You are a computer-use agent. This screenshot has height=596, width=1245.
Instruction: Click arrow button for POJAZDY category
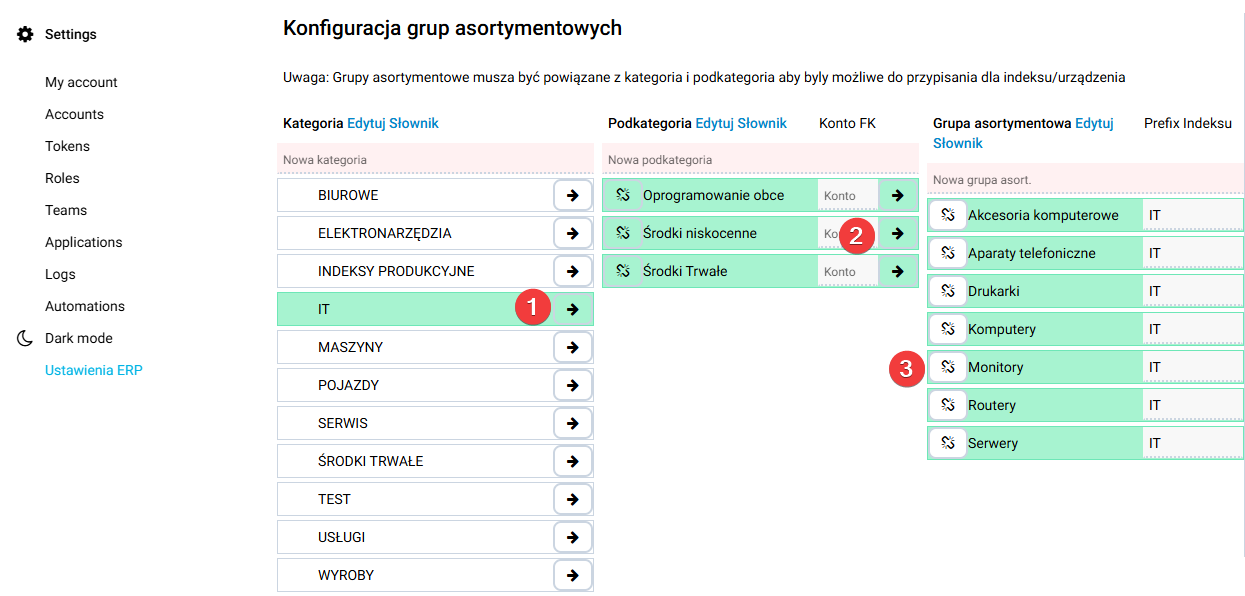(x=573, y=385)
